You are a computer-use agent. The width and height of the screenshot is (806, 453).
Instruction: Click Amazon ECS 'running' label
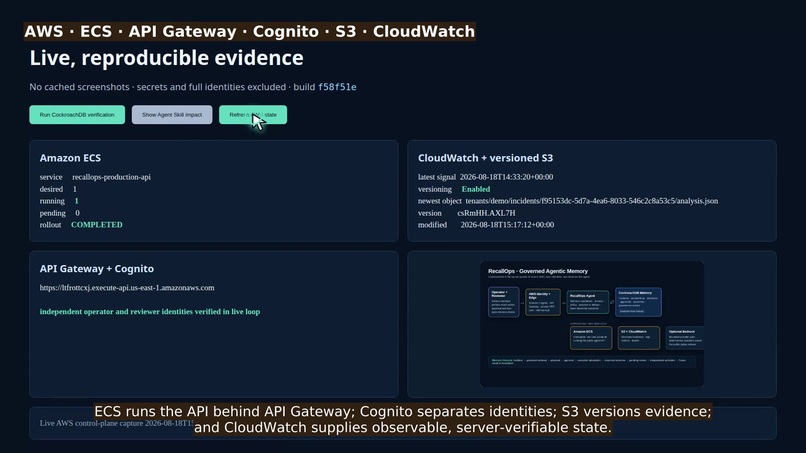coord(52,201)
